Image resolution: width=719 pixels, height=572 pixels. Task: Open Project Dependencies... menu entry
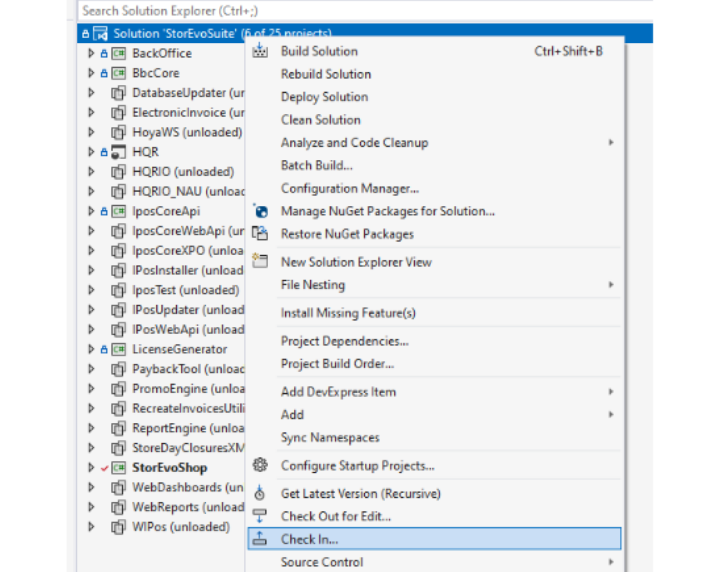click(x=434, y=341)
